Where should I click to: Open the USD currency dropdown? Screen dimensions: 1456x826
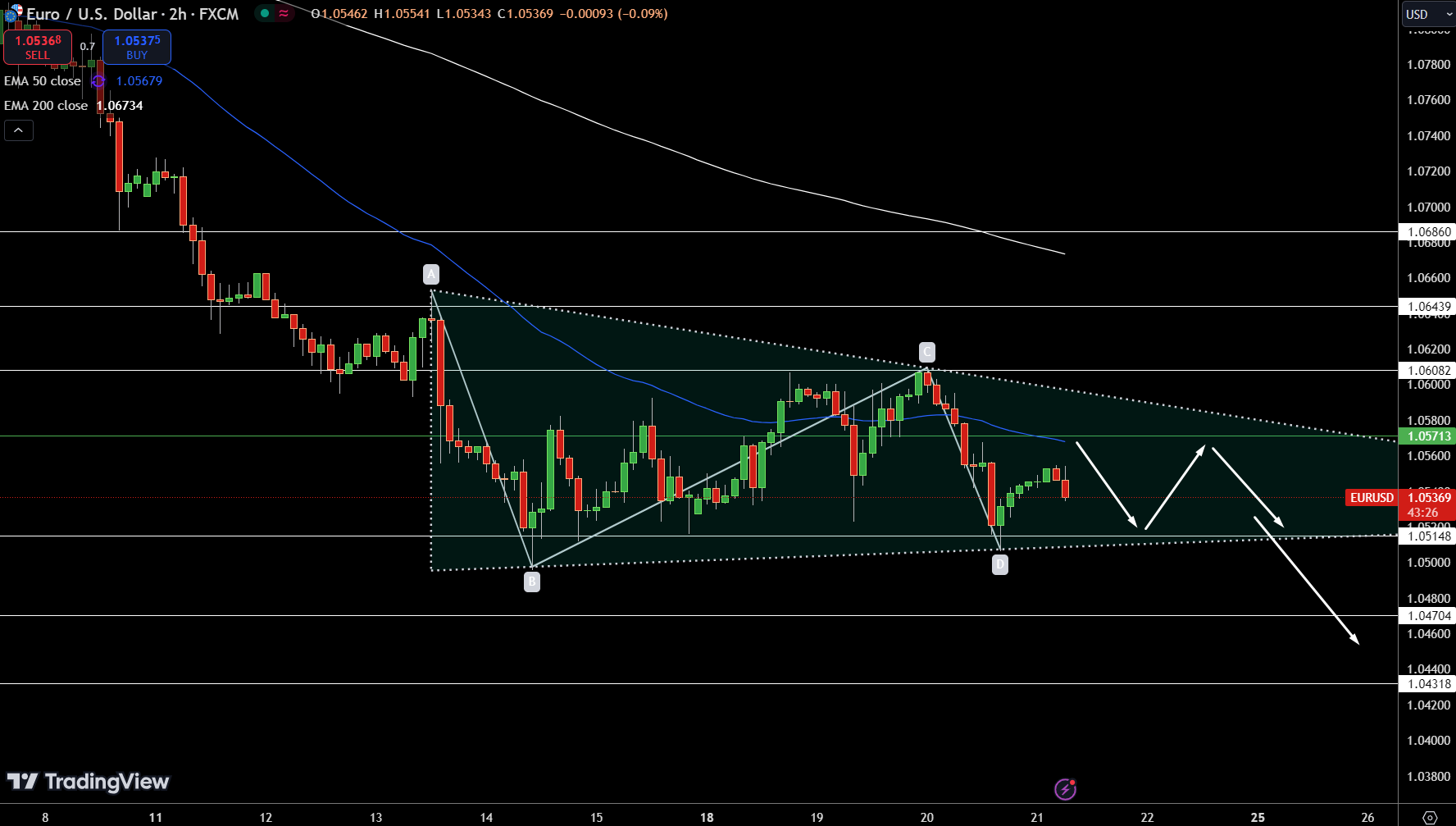coord(1427,14)
